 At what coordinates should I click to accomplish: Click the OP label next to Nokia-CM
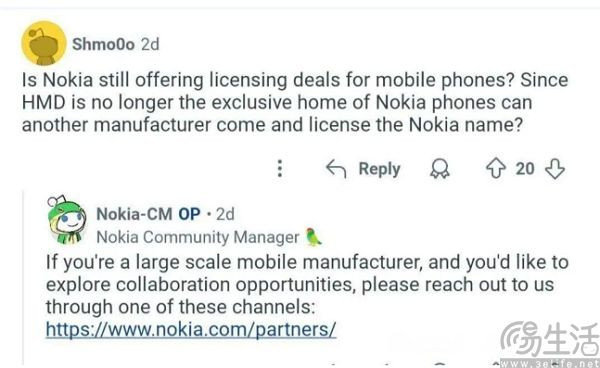(x=189, y=214)
